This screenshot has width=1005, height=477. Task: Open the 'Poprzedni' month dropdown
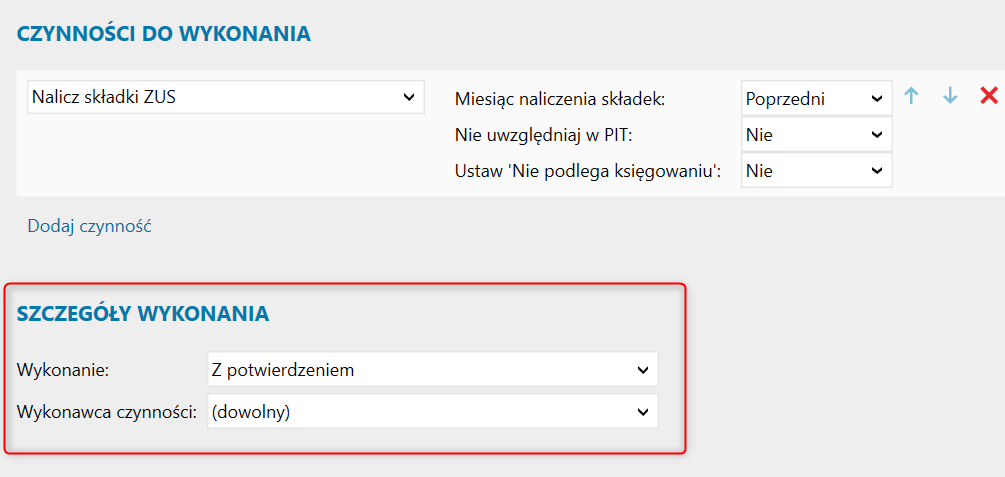(815, 99)
